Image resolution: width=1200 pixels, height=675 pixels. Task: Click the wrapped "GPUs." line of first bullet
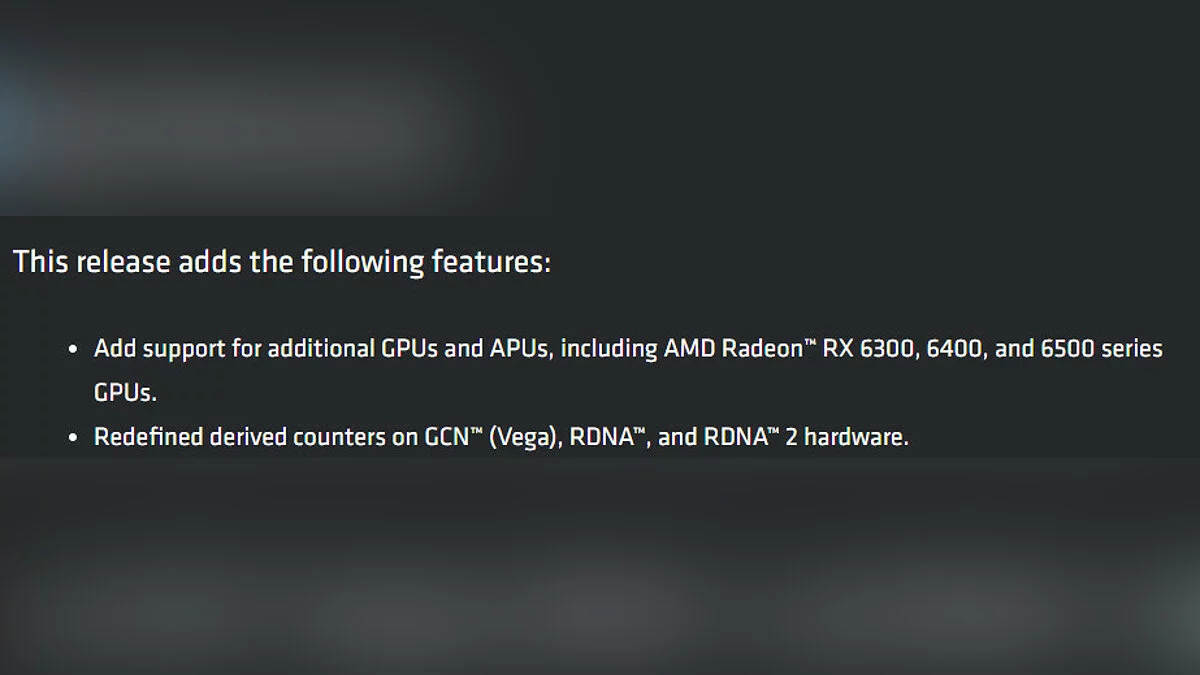(125, 393)
